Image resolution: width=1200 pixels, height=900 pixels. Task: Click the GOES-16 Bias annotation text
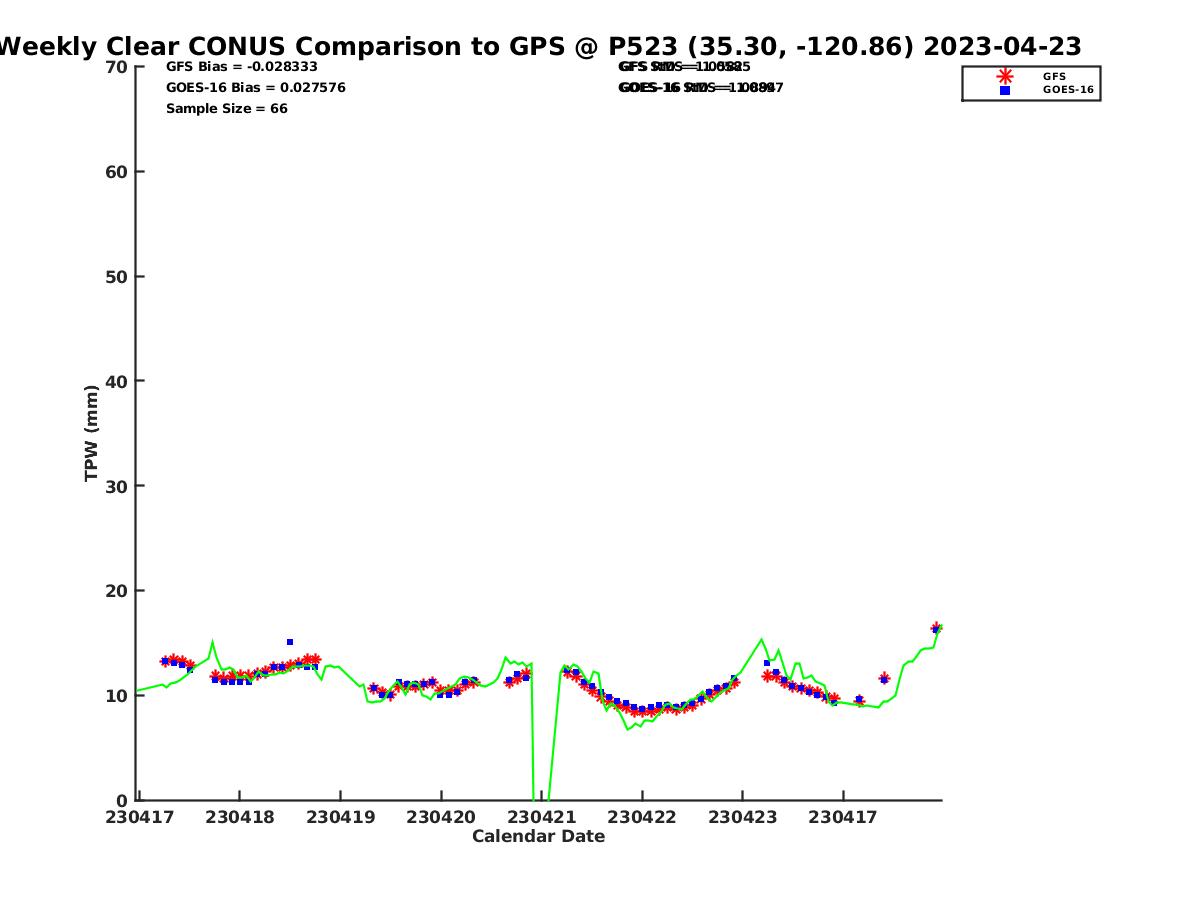tap(255, 87)
